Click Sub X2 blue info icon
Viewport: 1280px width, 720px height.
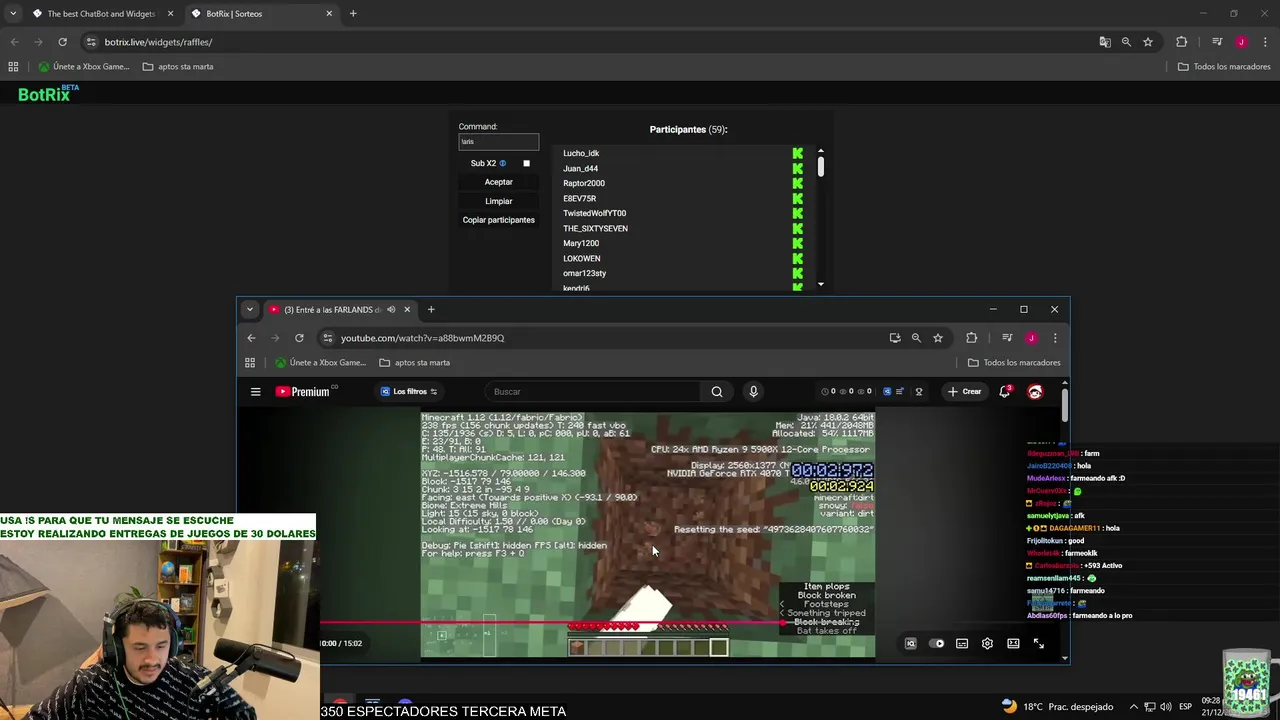point(502,163)
